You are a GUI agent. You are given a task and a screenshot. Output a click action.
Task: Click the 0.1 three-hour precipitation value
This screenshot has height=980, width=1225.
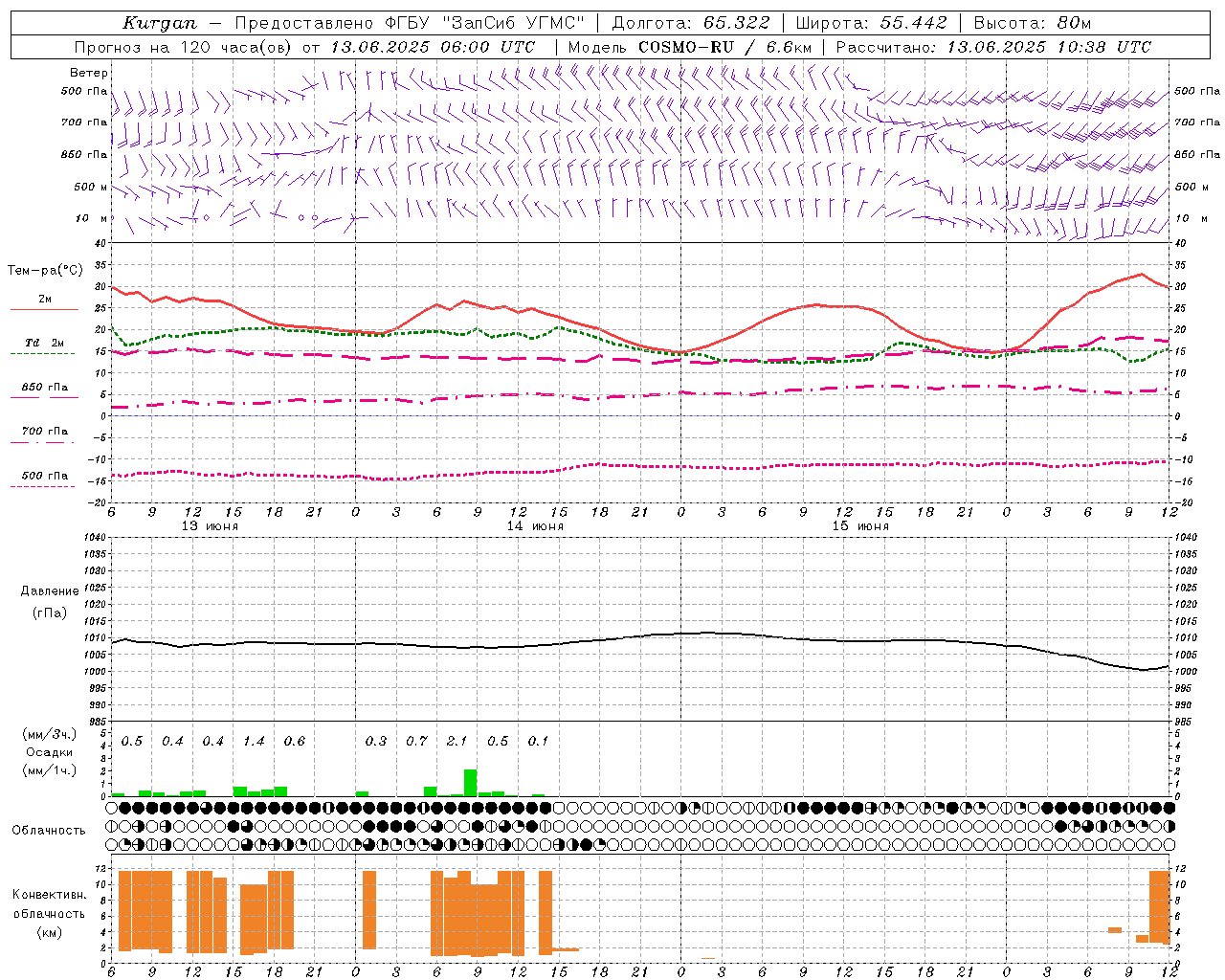click(x=538, y=742)
